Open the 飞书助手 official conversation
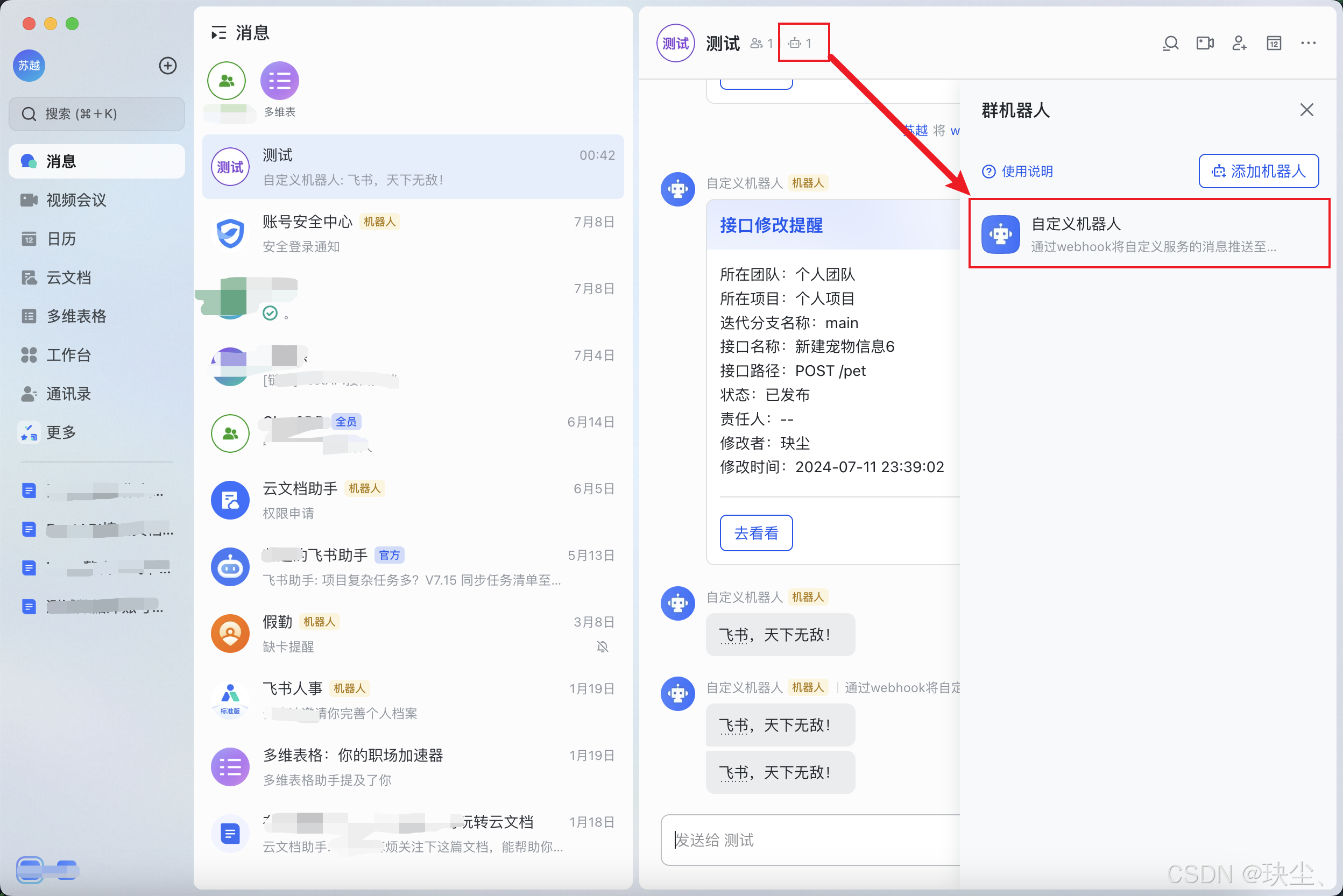 (x=413, y=567)
